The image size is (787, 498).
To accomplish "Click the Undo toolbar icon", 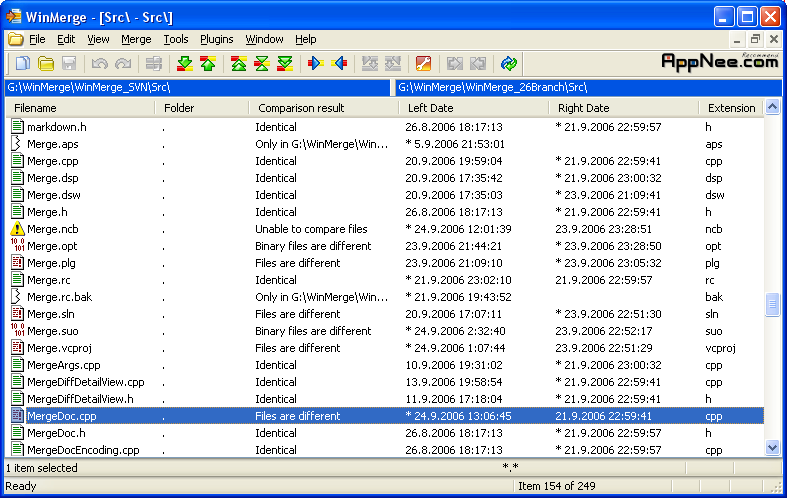I will click(100, 63).
